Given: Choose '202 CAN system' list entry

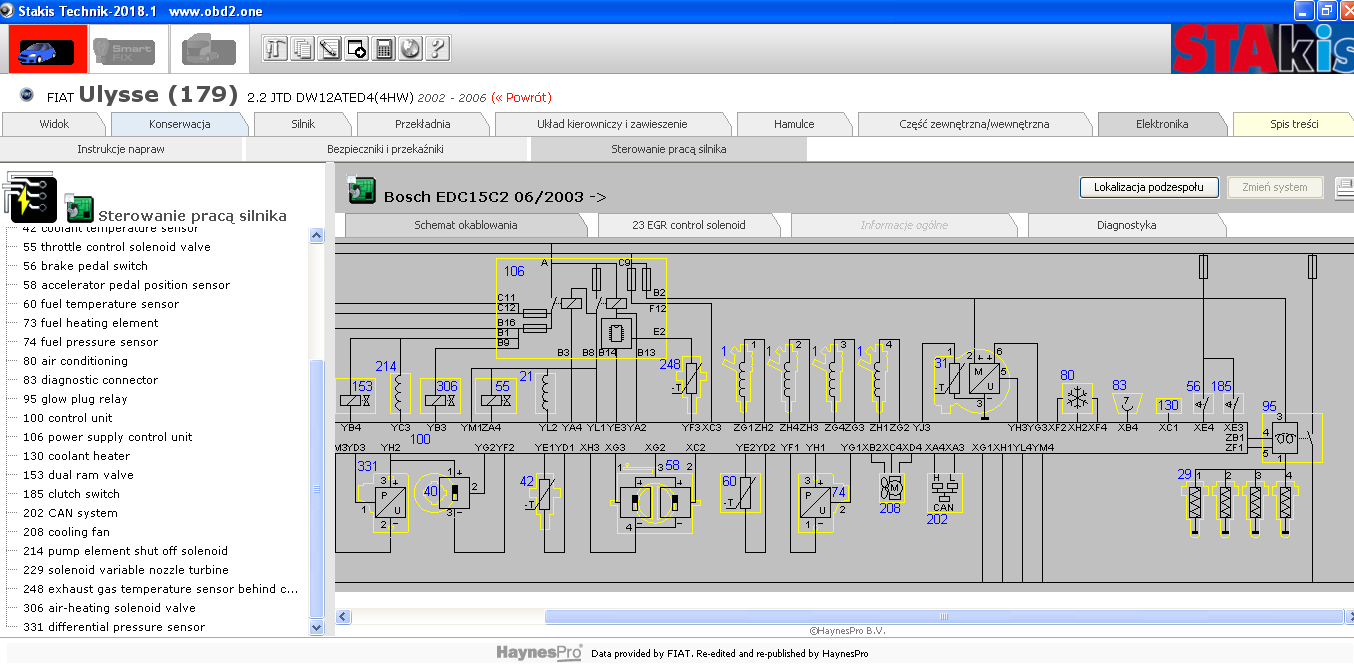Looking at the screenshot, I should click(x=70, y=513).
